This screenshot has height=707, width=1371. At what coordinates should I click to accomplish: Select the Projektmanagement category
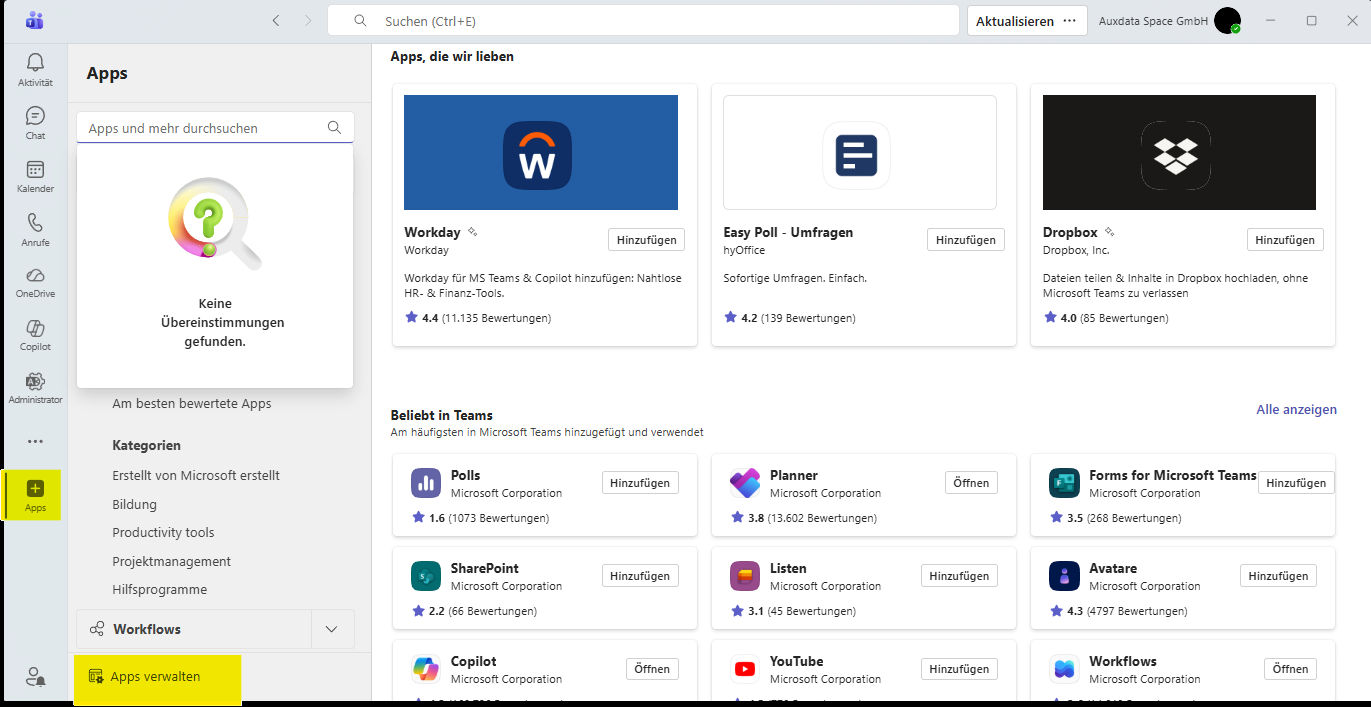coord(171,562)
